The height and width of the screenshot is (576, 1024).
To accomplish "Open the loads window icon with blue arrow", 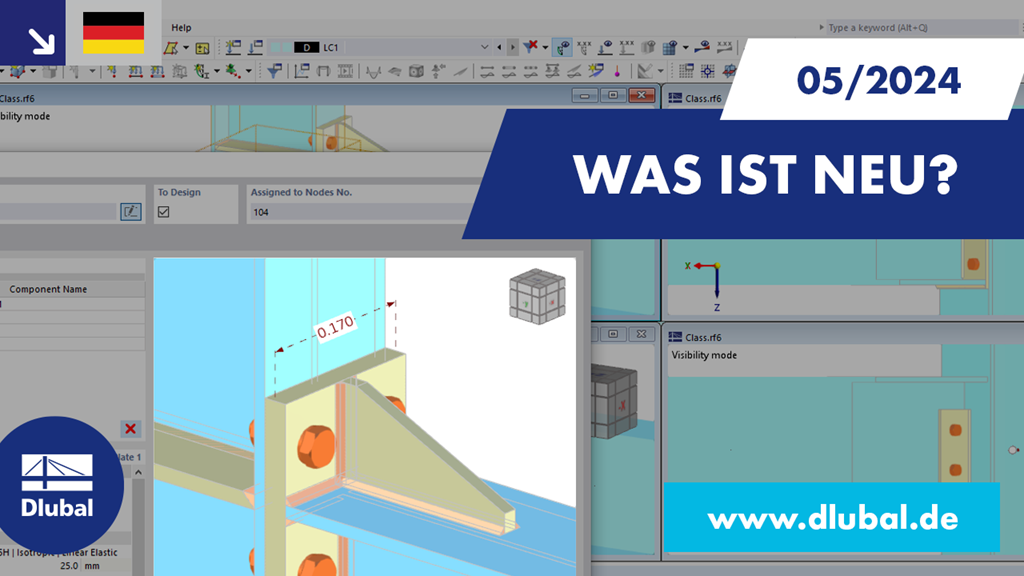I will (x=255, y=48).
